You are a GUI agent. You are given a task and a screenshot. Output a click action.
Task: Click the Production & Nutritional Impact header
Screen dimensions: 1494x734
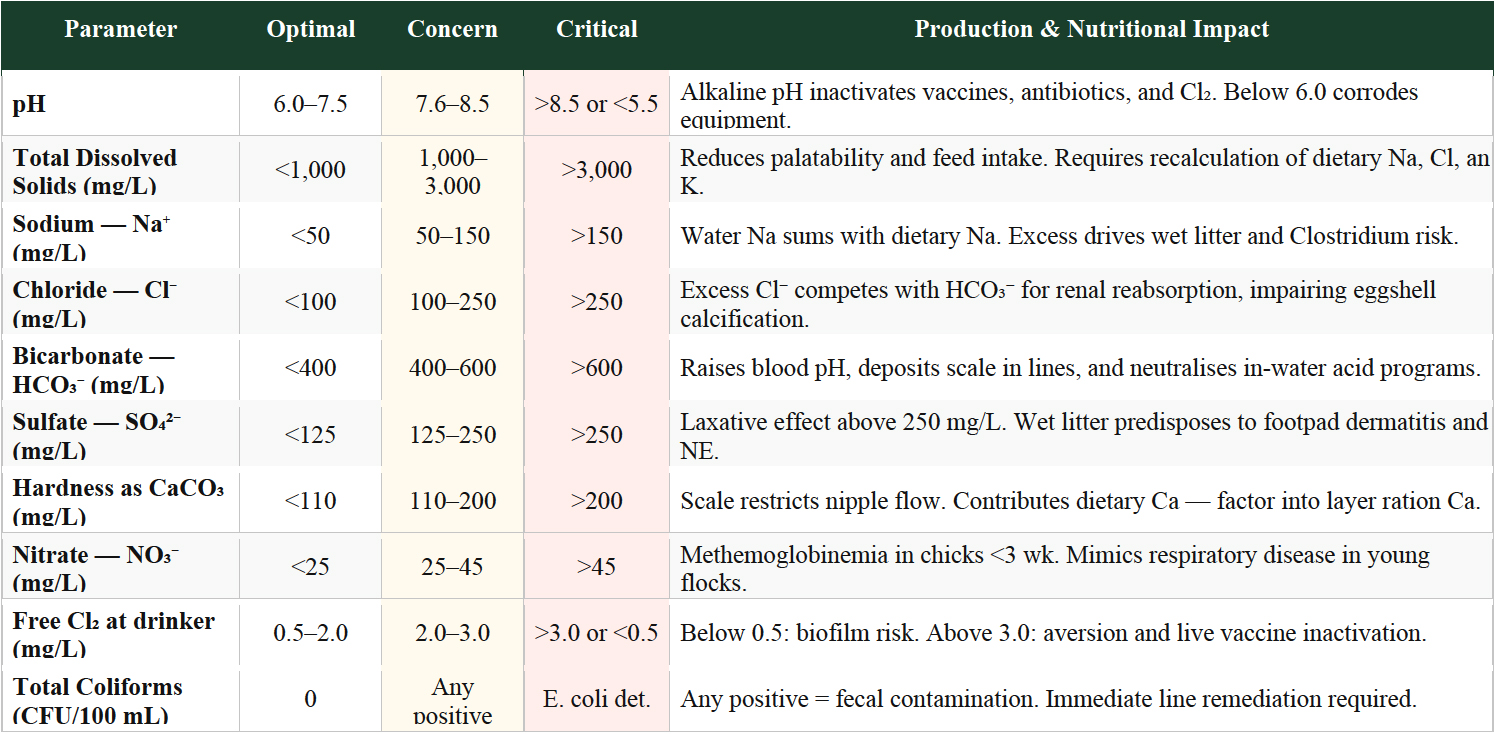point(1091,29)
